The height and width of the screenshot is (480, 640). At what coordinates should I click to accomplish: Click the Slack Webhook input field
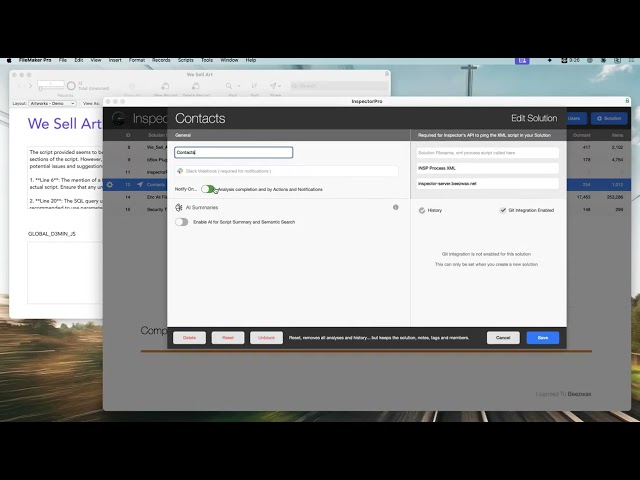tap(287, 171)
